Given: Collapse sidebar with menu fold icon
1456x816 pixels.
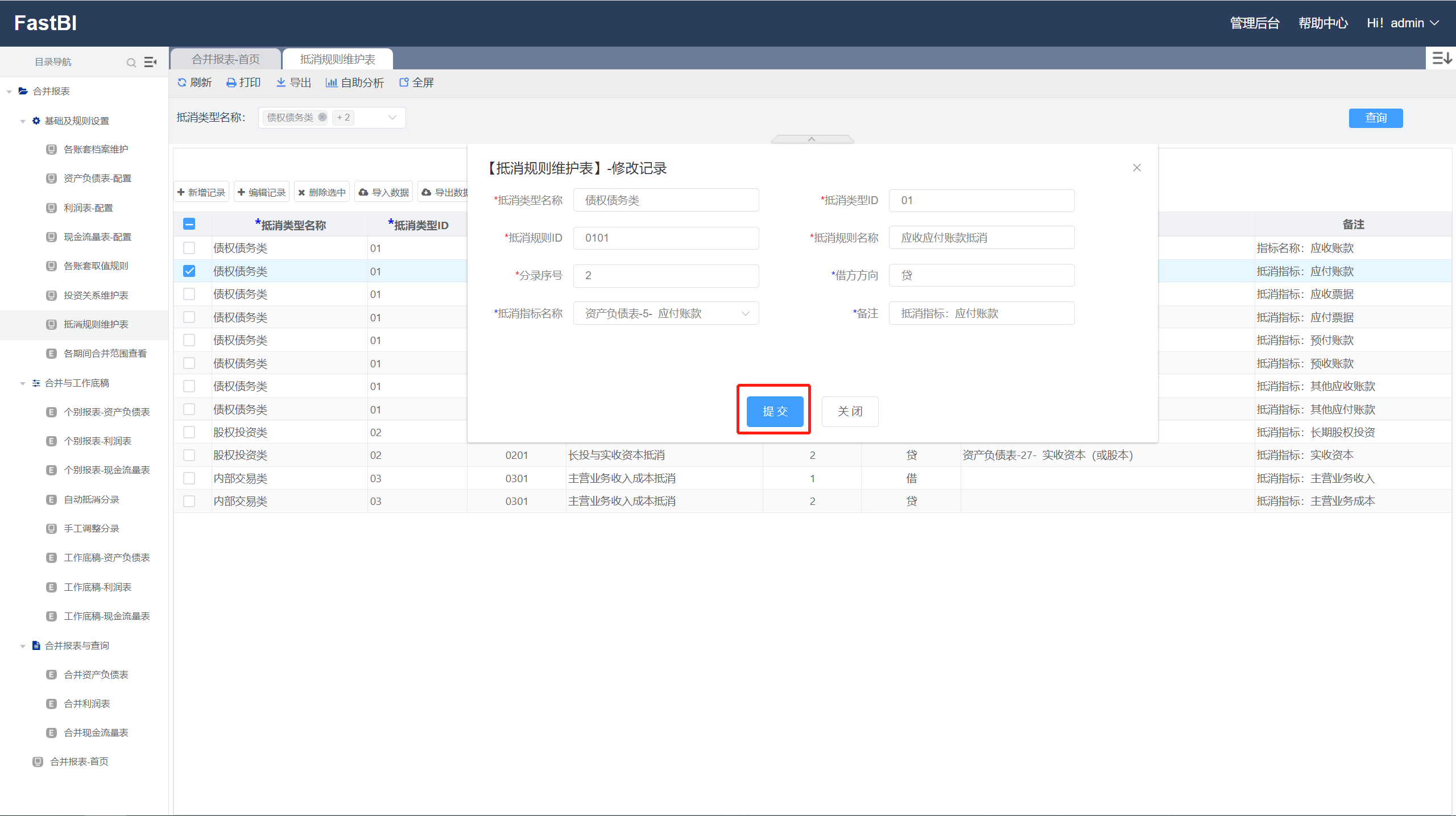Looking at the screenshot, I should 150,62.
